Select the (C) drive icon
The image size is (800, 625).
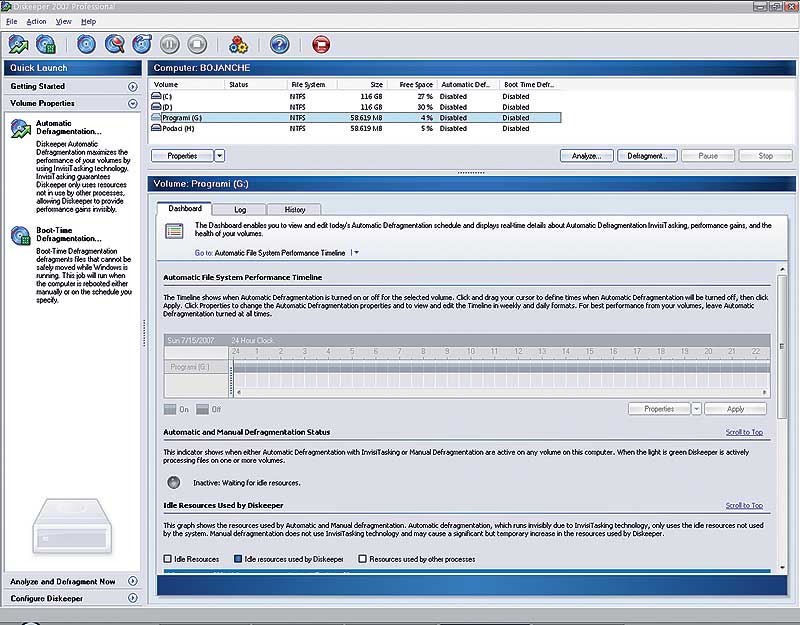pos(156,96)
